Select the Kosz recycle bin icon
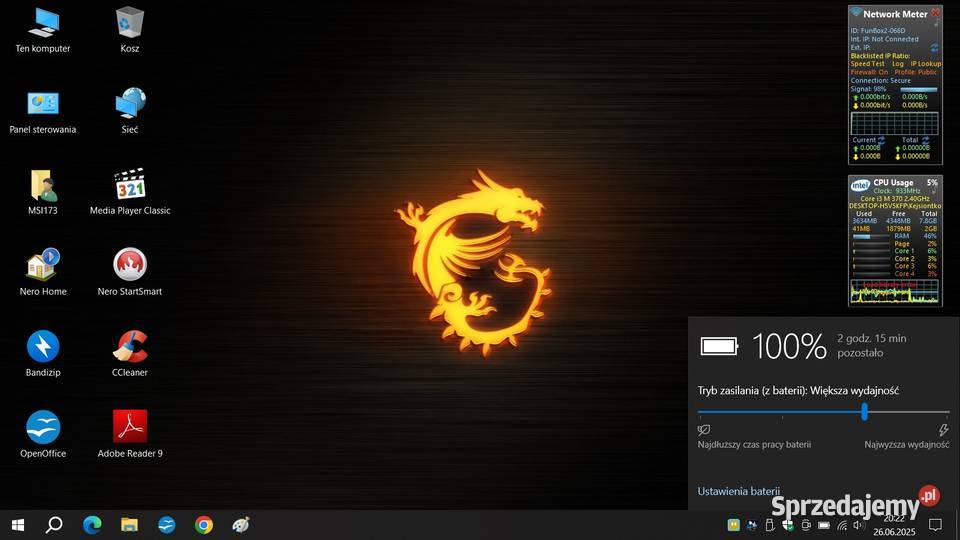The width and height of the screenshot is (960, 540). (x=130, y=30)
